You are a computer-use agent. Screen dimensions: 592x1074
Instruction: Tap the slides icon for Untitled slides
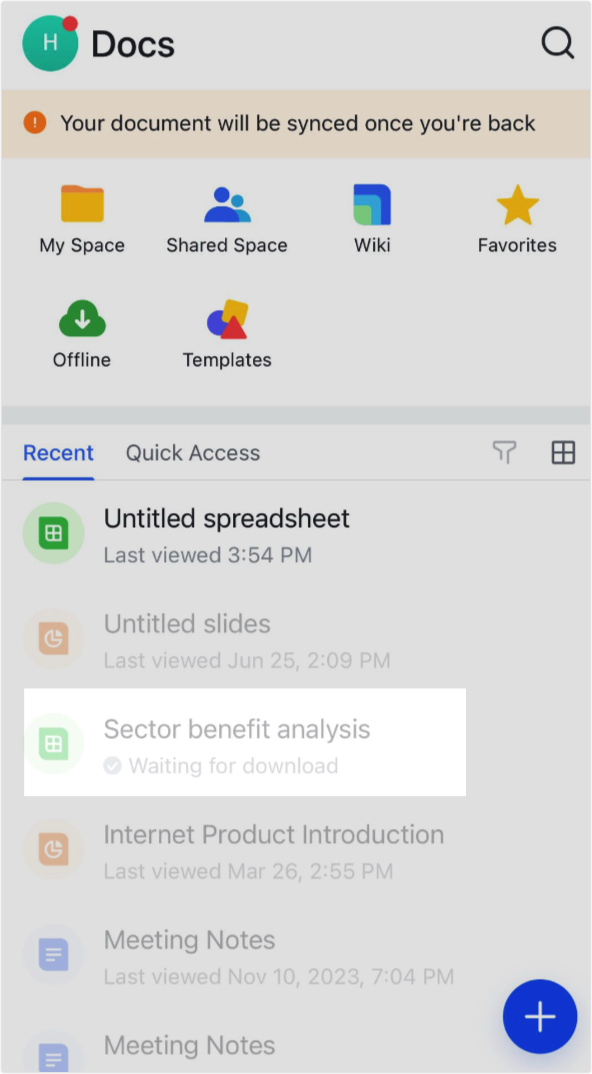pos(53,638)
